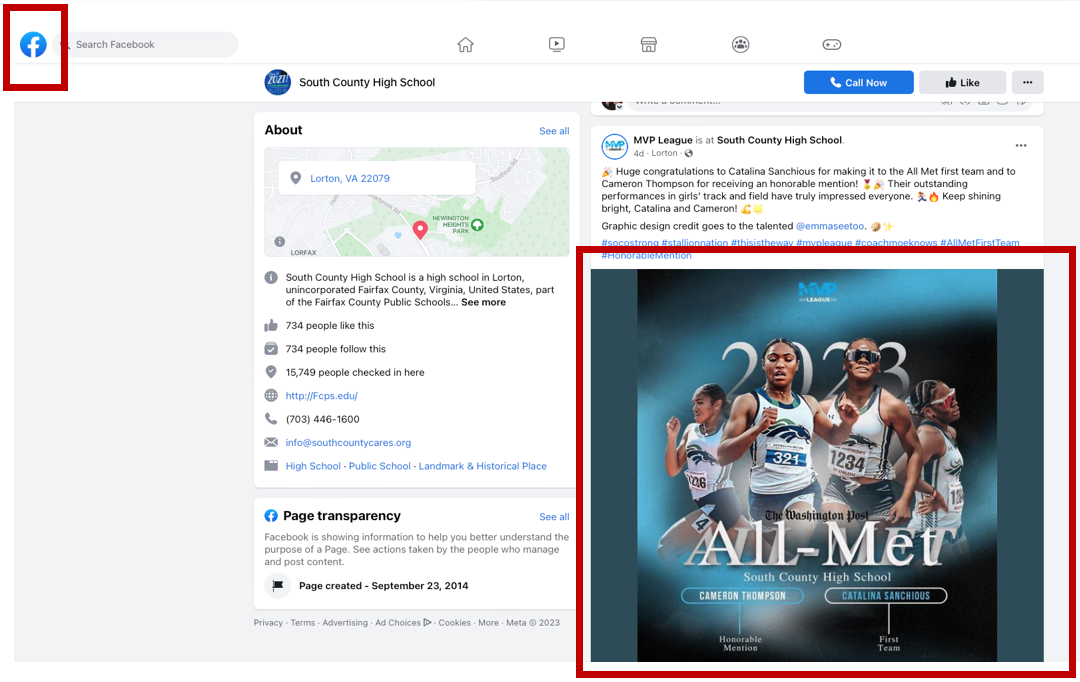Click the High School category link
Screen dimensions: 1080x682
click(x=313, y=466)
